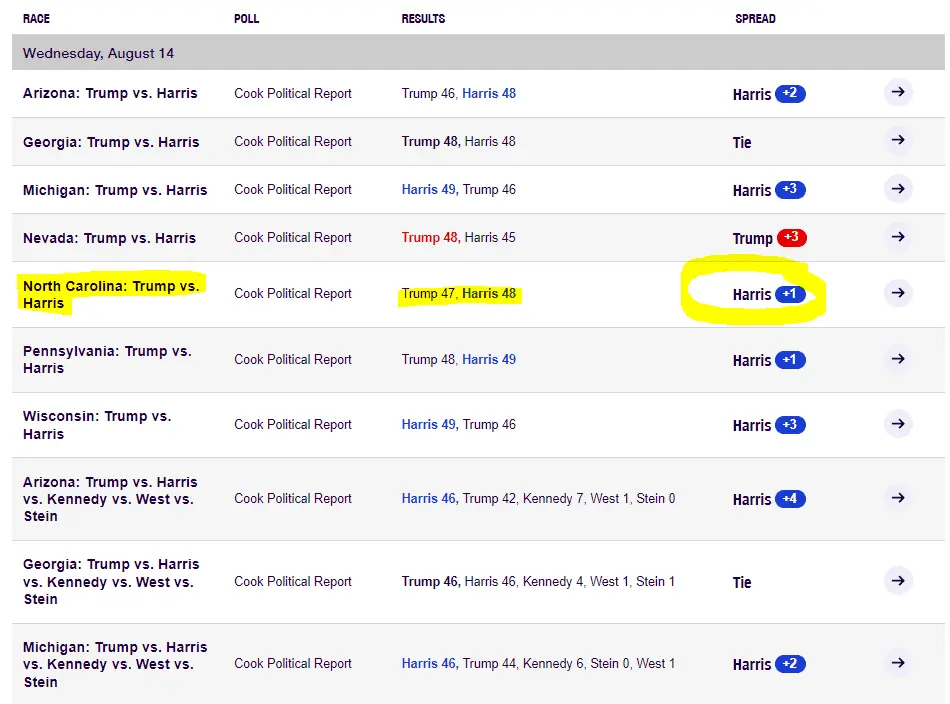Select Tie spread in Georgia two-way row
950x704 pixels.
pos(742,142)
